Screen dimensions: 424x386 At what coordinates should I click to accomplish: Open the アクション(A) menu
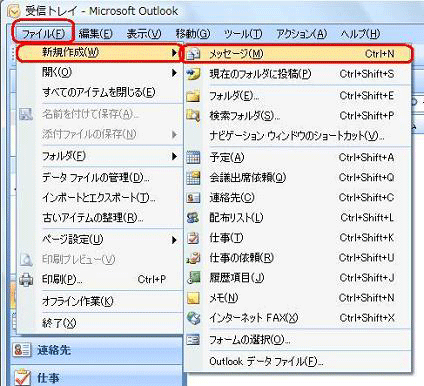(302, 34)
